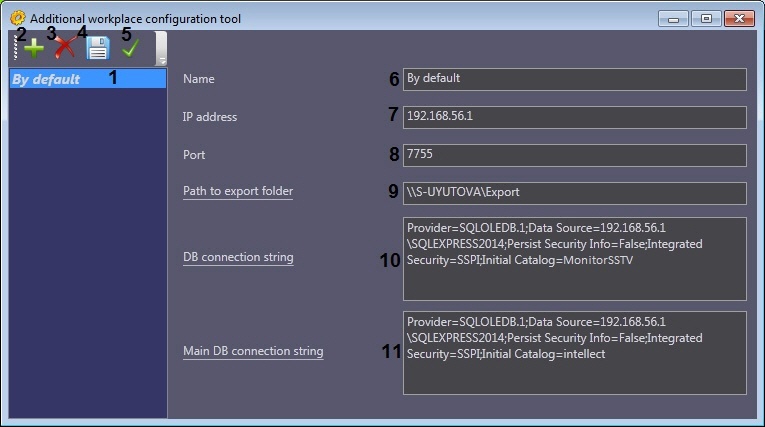Click the floppy disk save icon
The height and width of the screenshot is (427, 765).
coord(97,49)
